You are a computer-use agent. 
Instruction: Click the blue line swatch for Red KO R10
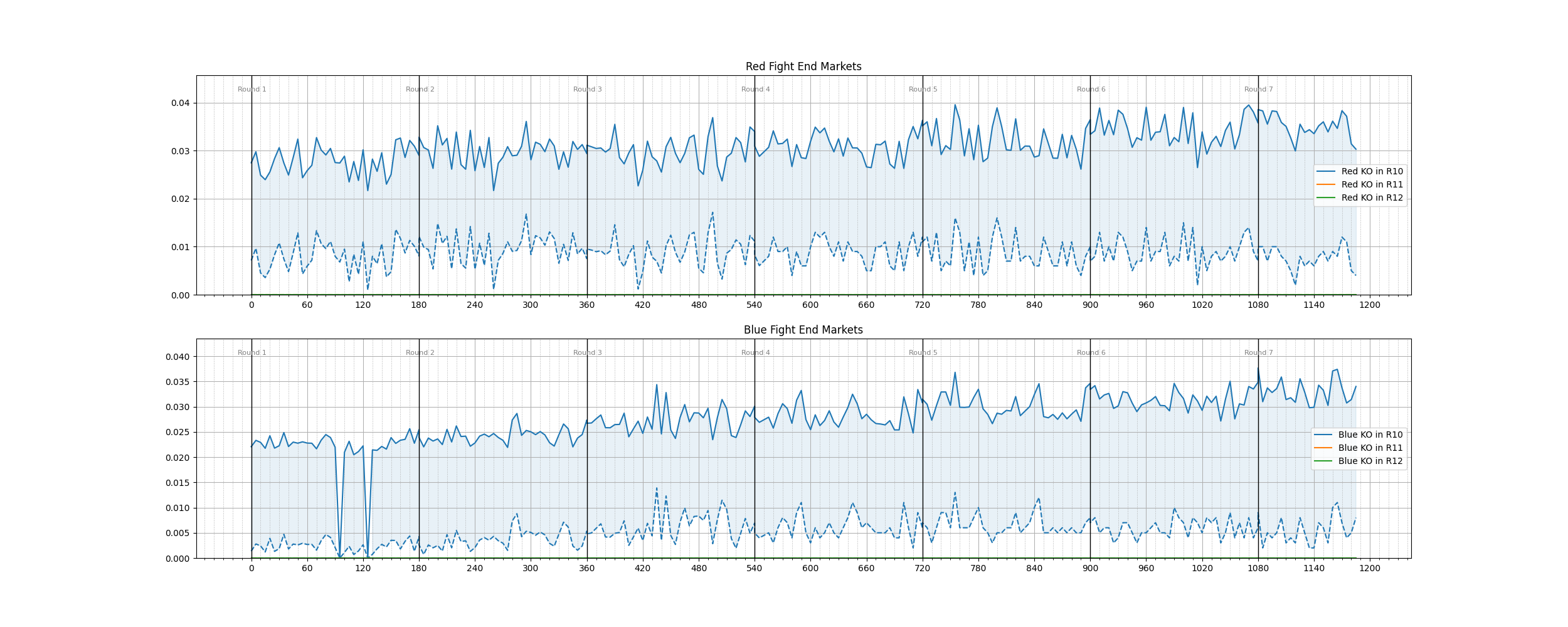click(x=1325, y=171)
